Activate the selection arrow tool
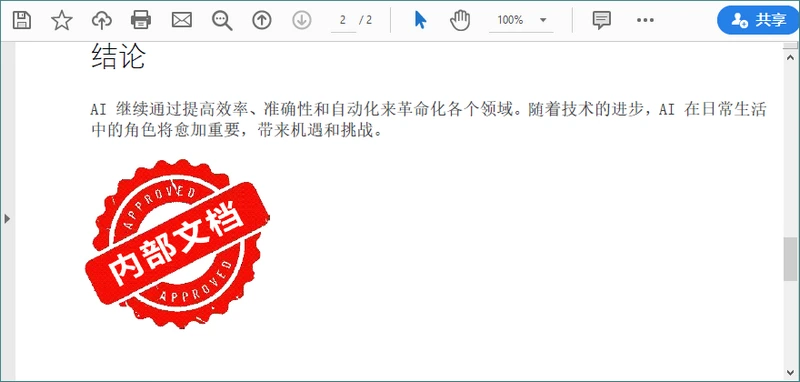The image size is (800, 382). 420,20
